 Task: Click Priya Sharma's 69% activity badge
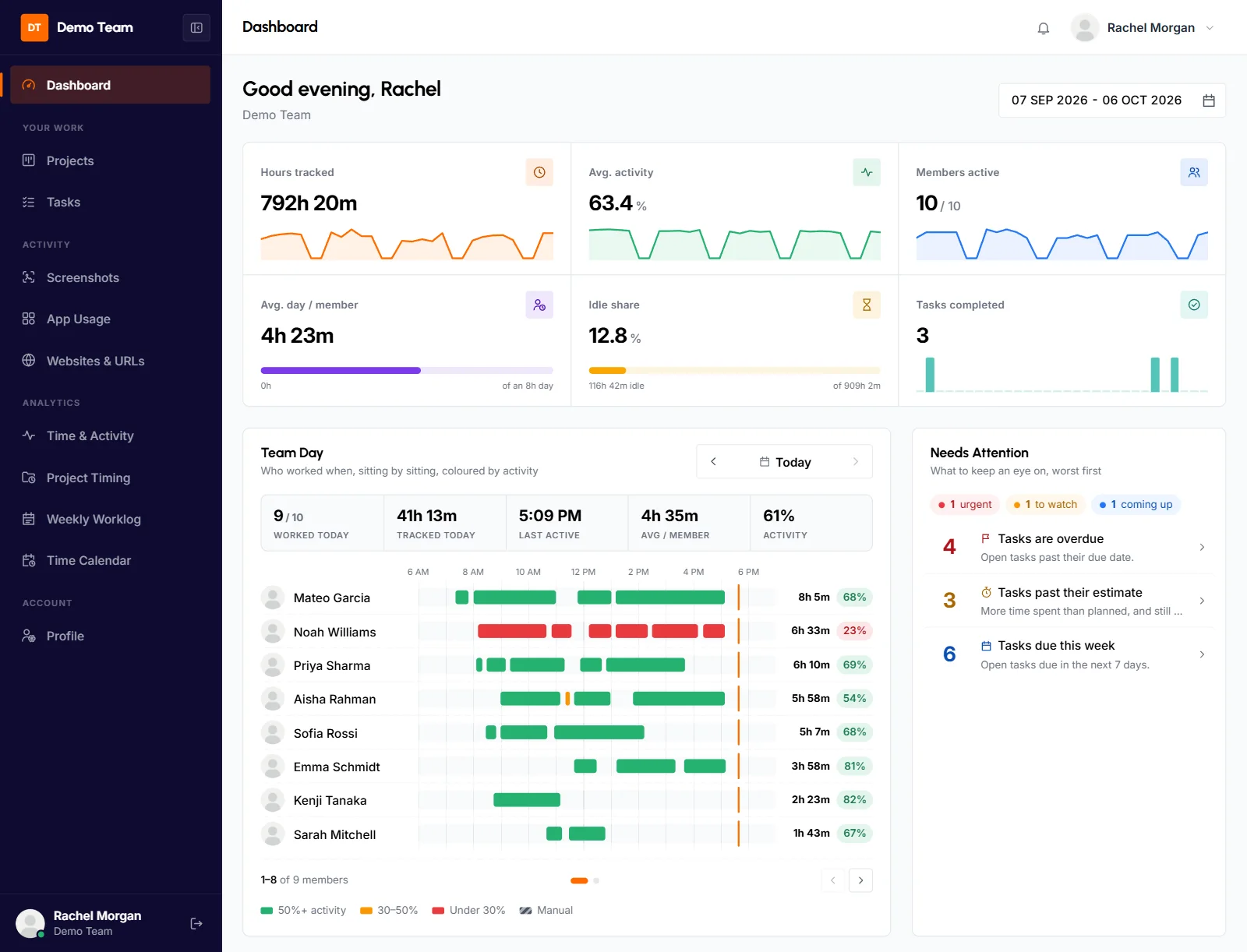(854, 665)
